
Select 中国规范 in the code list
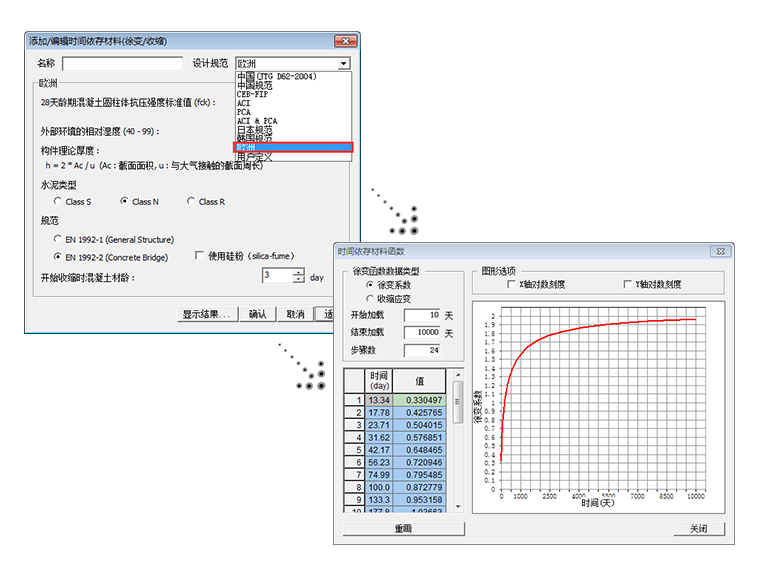(254, 85)
